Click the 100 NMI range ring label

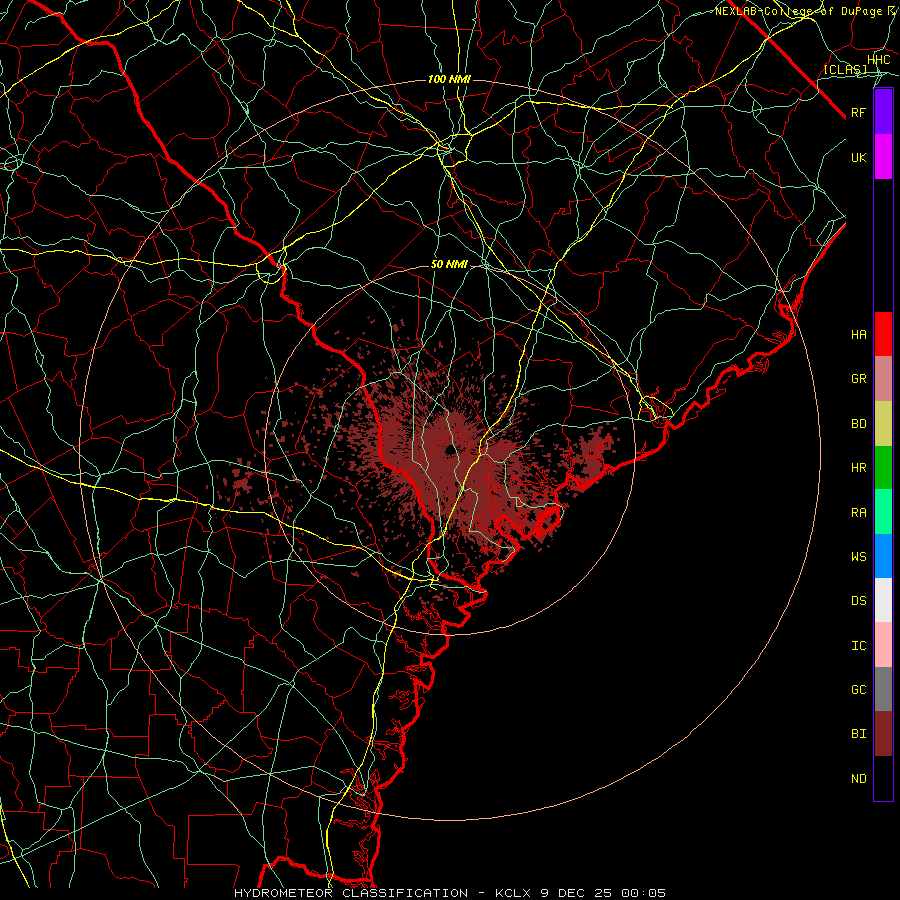449,79
